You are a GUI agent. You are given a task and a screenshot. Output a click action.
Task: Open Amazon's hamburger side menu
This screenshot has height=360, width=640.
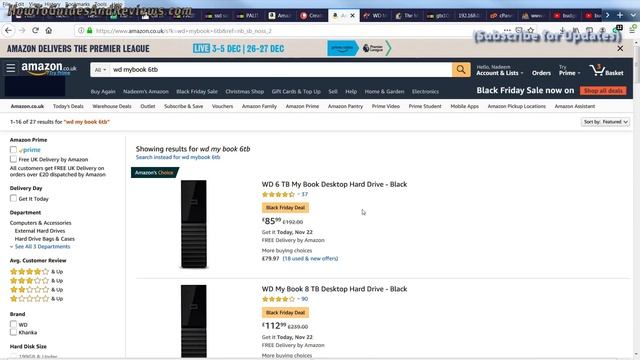click(11, 68)
